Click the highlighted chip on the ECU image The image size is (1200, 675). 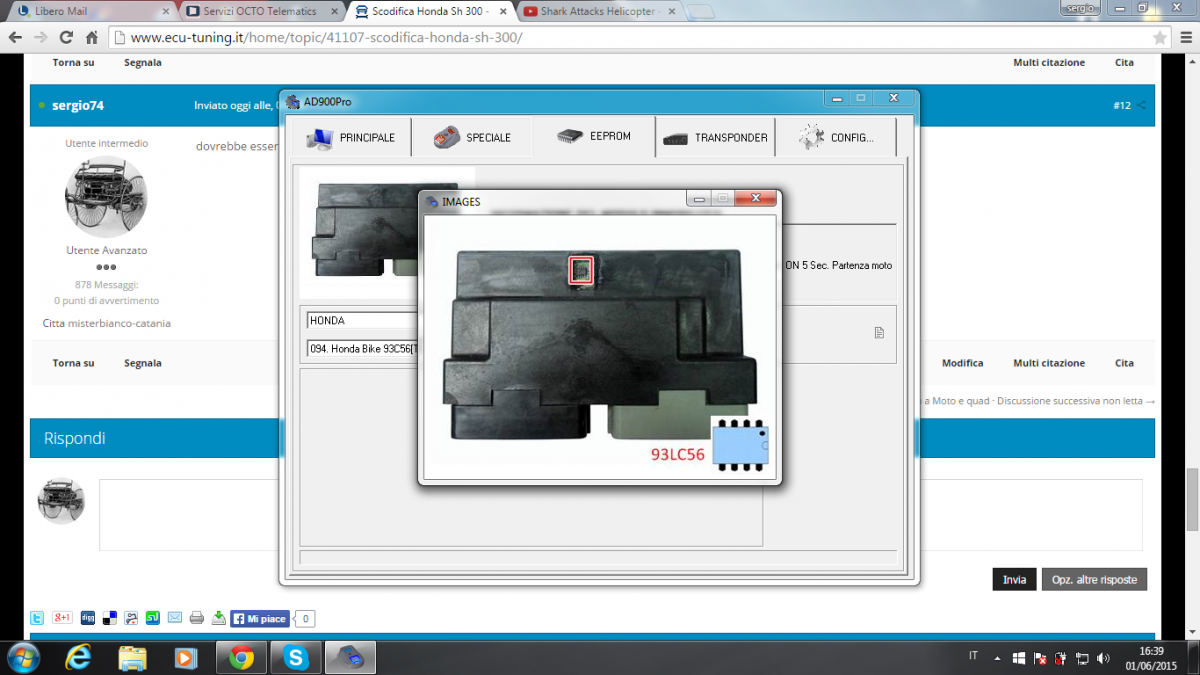click(582, 269)
